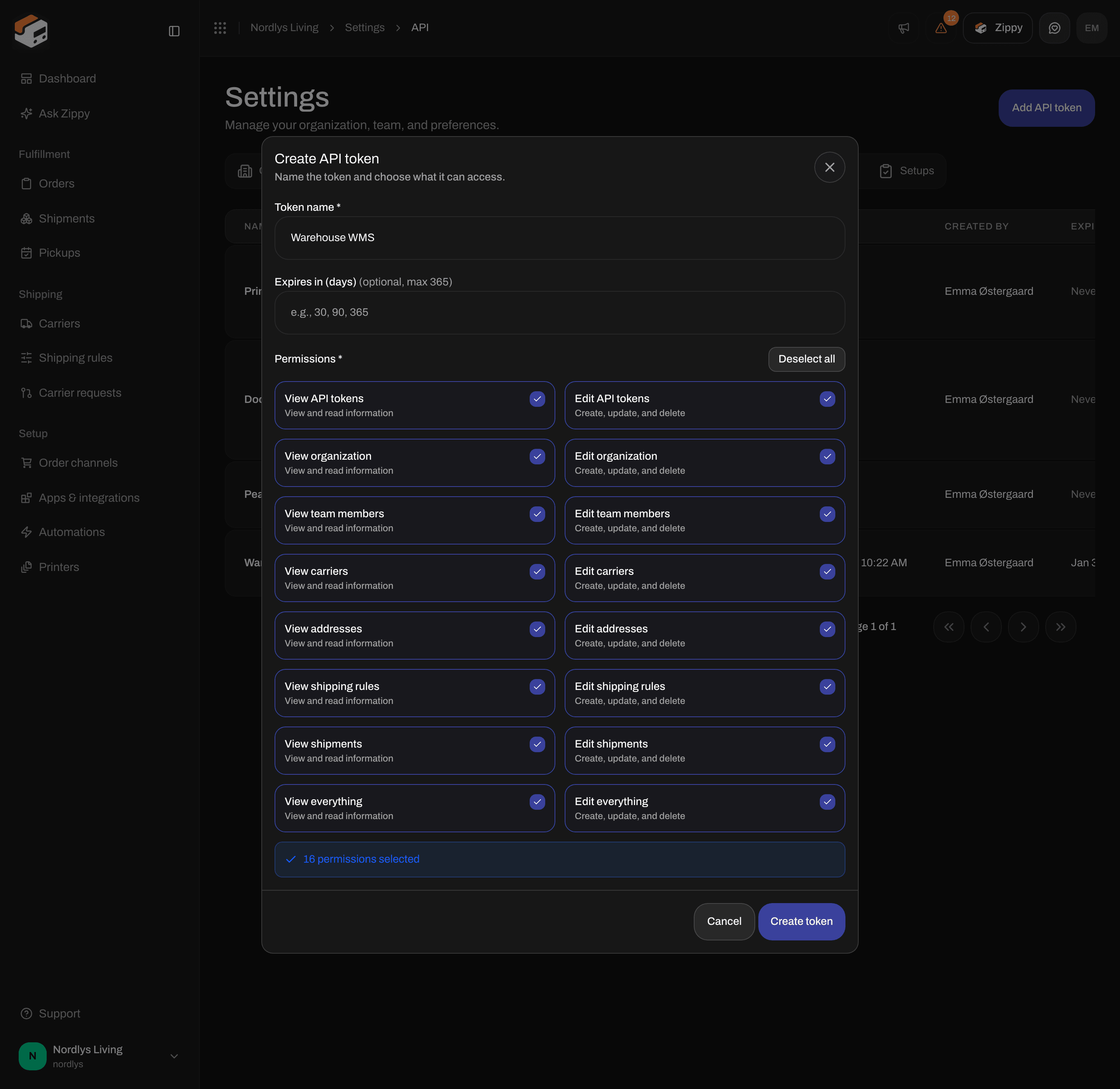Image resolution: width=1120 pixels, height=1089 pixels.
Task: Click the Create token button
Action: [x=801, y=921]
